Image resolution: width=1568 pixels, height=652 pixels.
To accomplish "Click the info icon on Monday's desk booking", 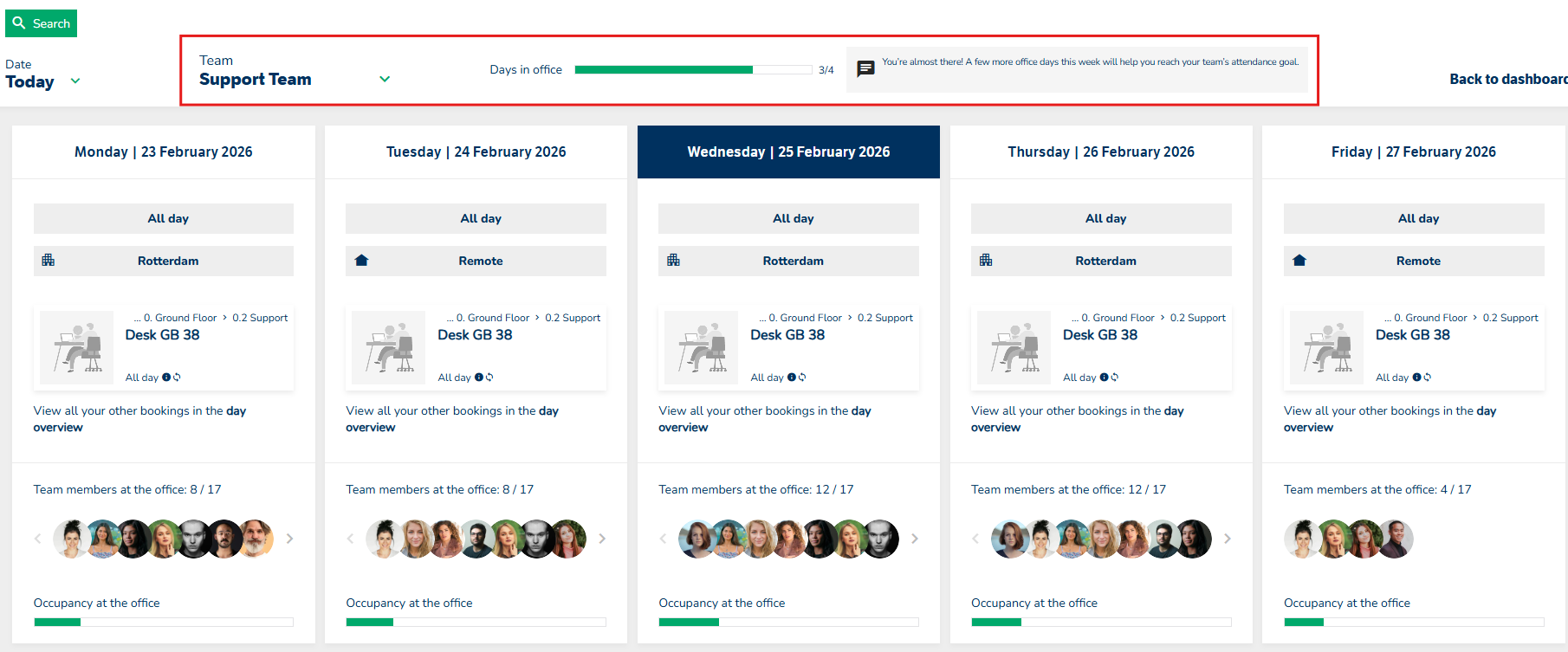I will (166, 378).
